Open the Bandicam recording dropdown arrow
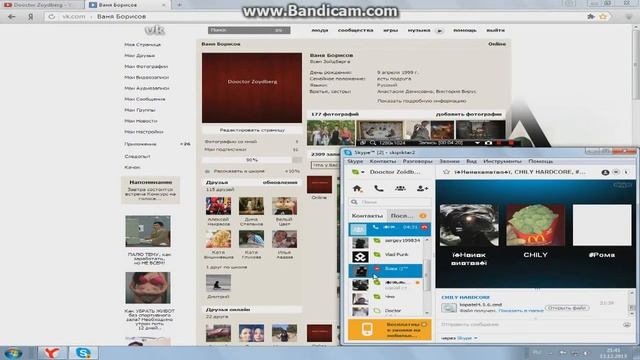The width and height of the screenshot is (640, 360). point(477,143)
